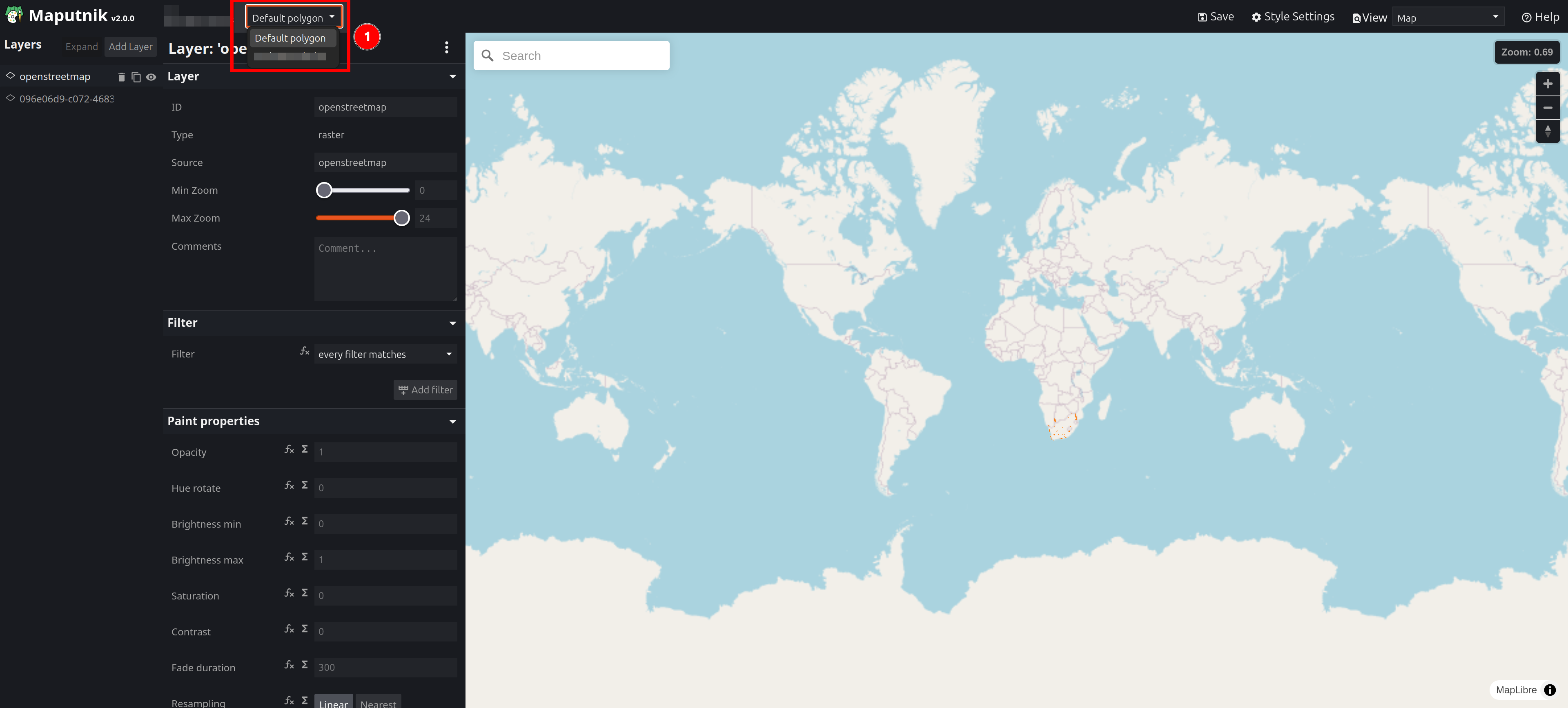
Task: Select the openstreetmap layer in the list
Action: [x=55, y=77]
